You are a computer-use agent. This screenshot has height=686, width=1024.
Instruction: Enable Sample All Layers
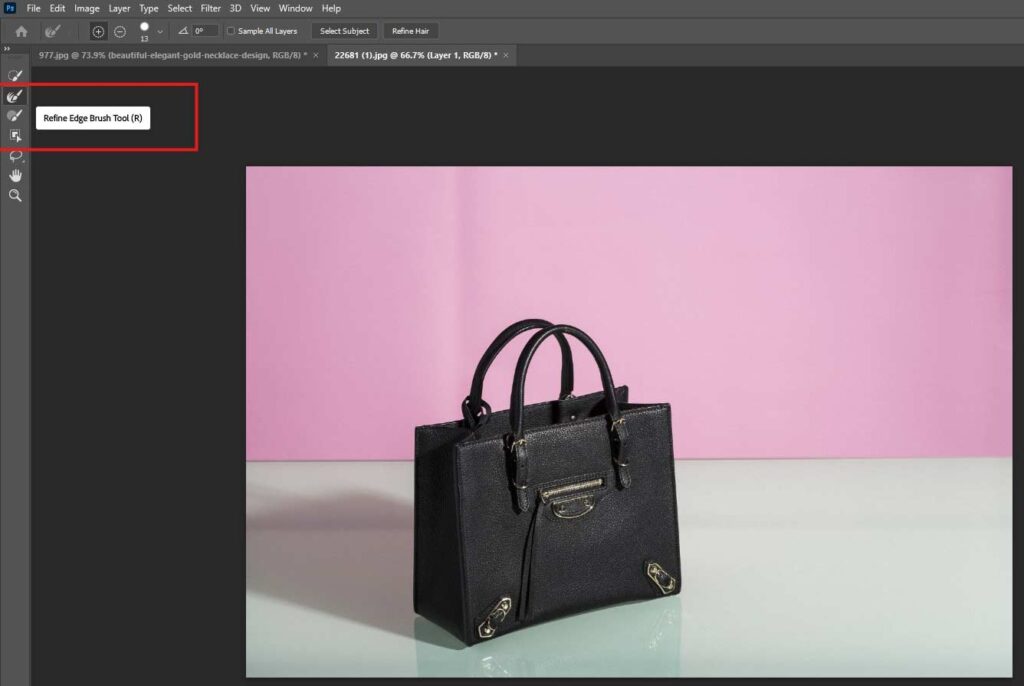point(229,31)
